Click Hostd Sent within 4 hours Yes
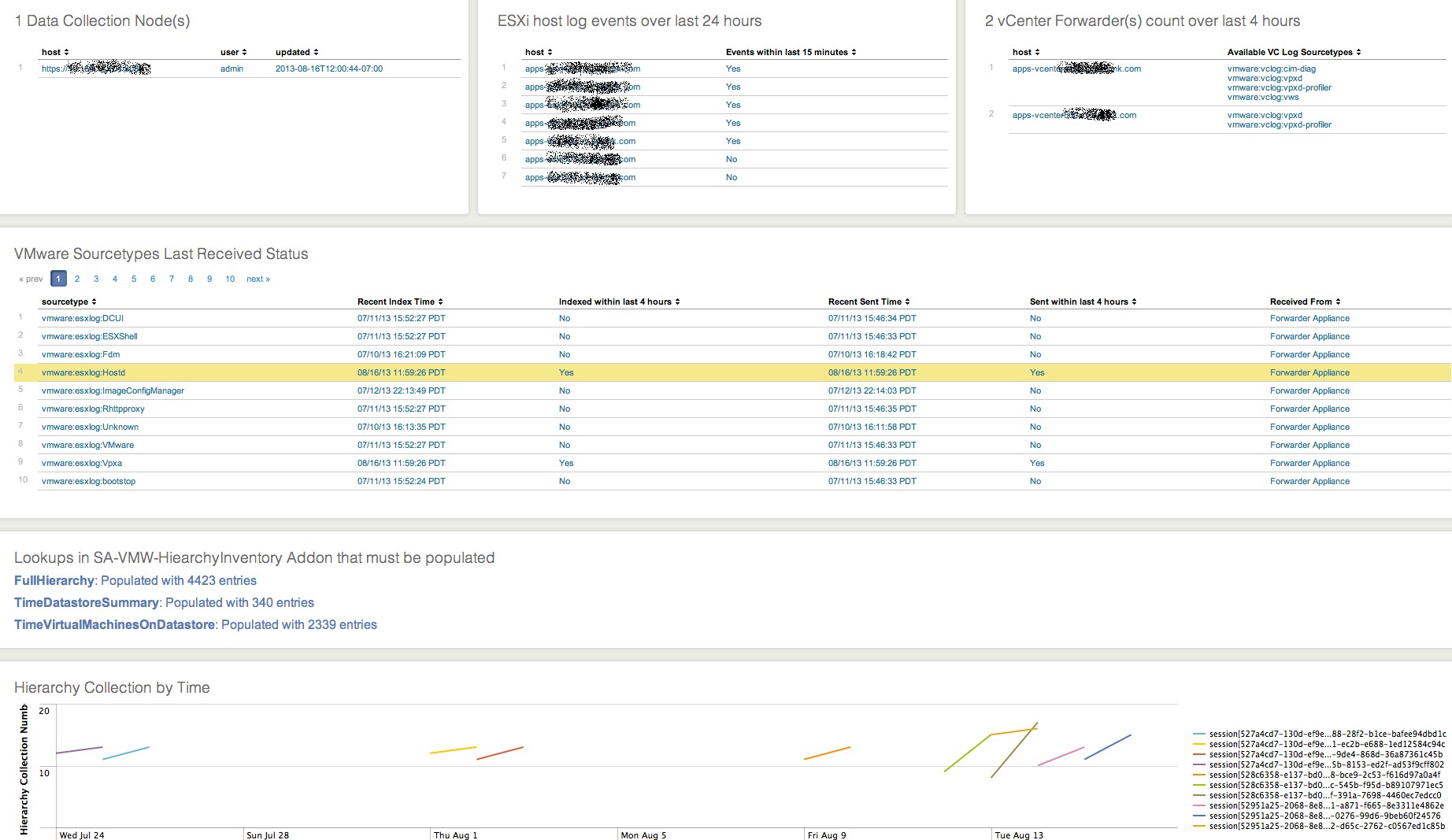The width and height of the screenshot is (1452, 840). pyautogui.click(x=1037, y=372)
